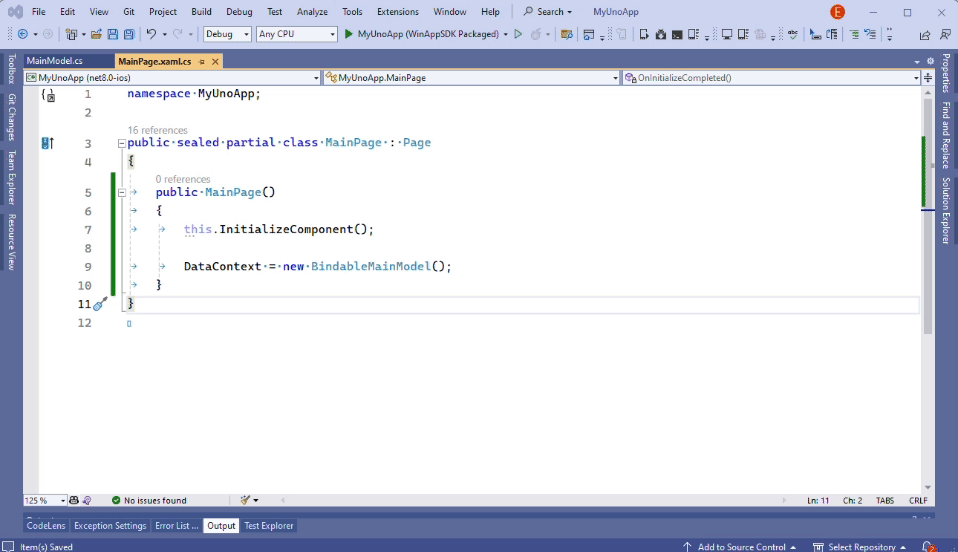The height and width of the screenshot is (552, 958).
Task: Click the Save All icon
Action: point(129,34)
